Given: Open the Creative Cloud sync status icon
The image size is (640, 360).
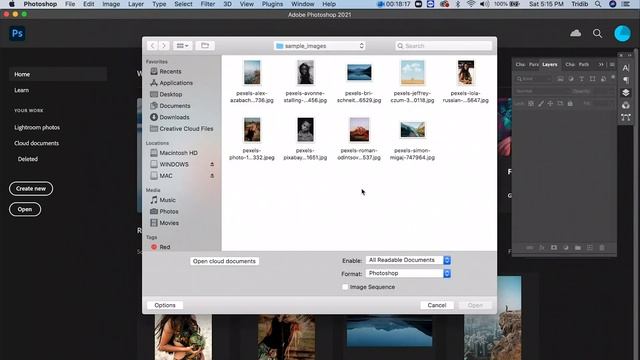Looking at the screenshot, I should pos(576,33).
